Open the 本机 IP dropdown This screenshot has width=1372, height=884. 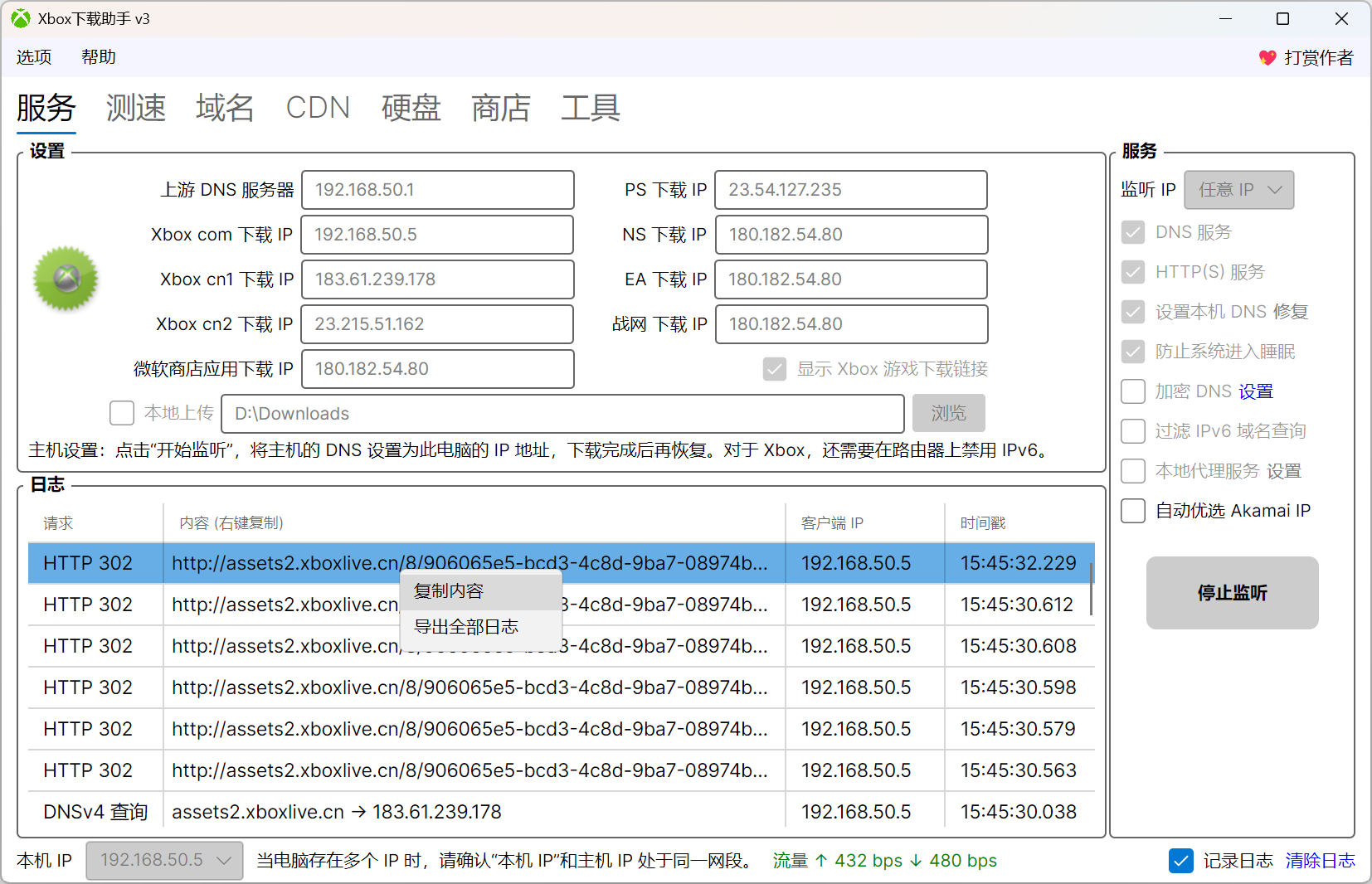165,861
